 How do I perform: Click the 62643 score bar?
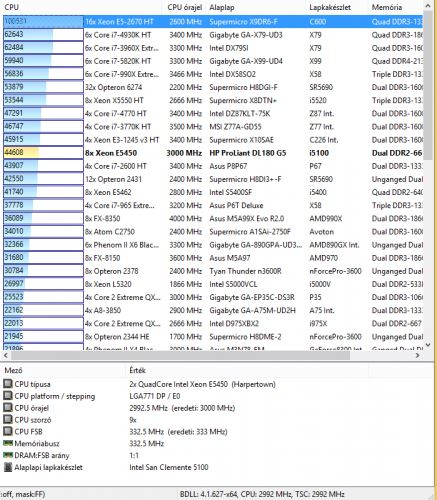click(x=43, y=34)
